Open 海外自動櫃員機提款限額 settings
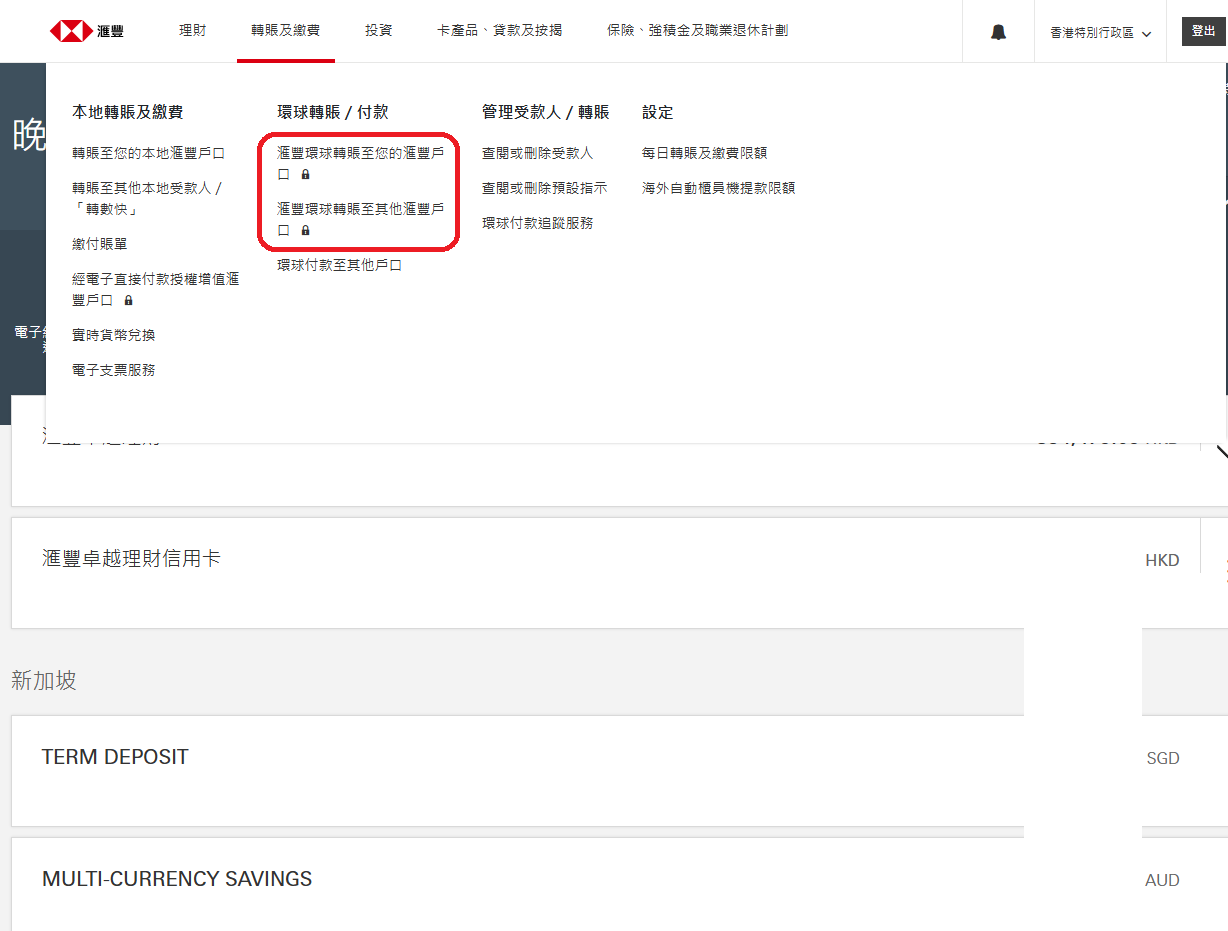The image size is (1228, 931). (x=719, y=188)
